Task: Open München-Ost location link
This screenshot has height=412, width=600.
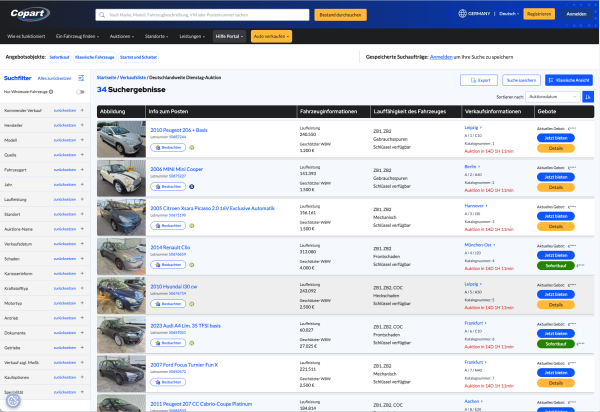Action: pos(479,245)
